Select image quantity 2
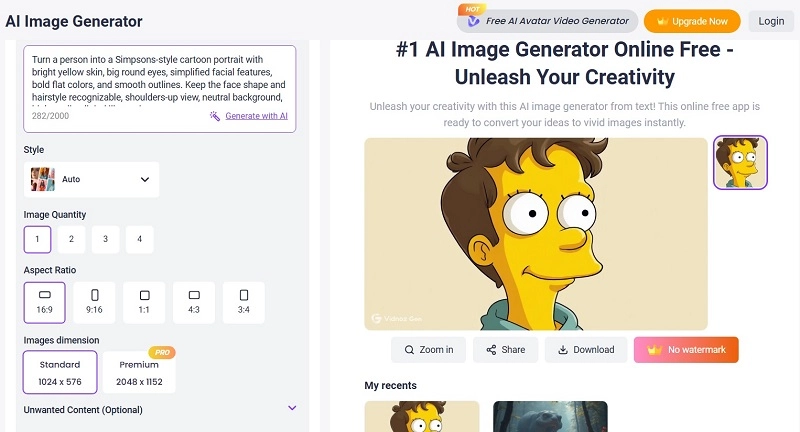This screenshot has height=432, width=800. [x=71, y=239]
